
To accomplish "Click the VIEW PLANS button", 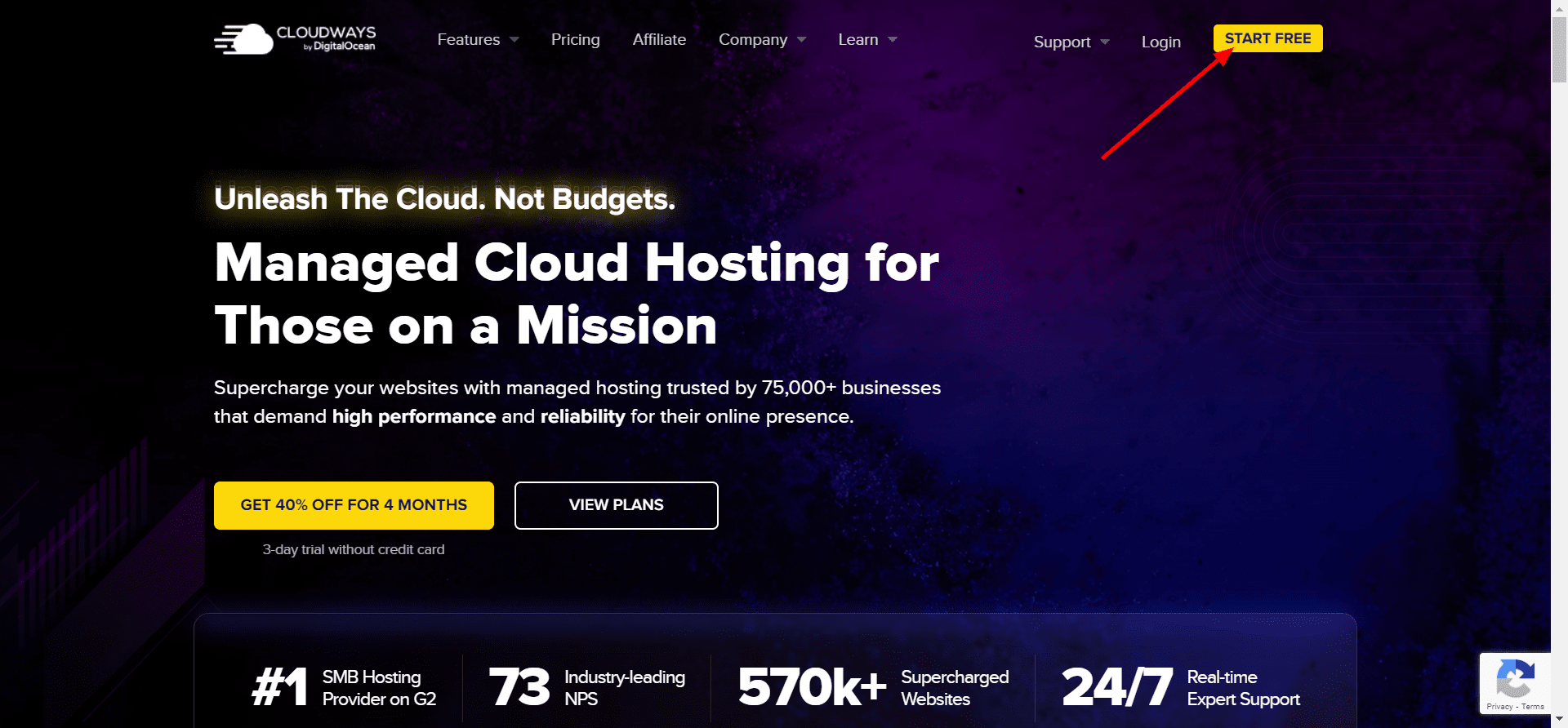I will [617, 505].
